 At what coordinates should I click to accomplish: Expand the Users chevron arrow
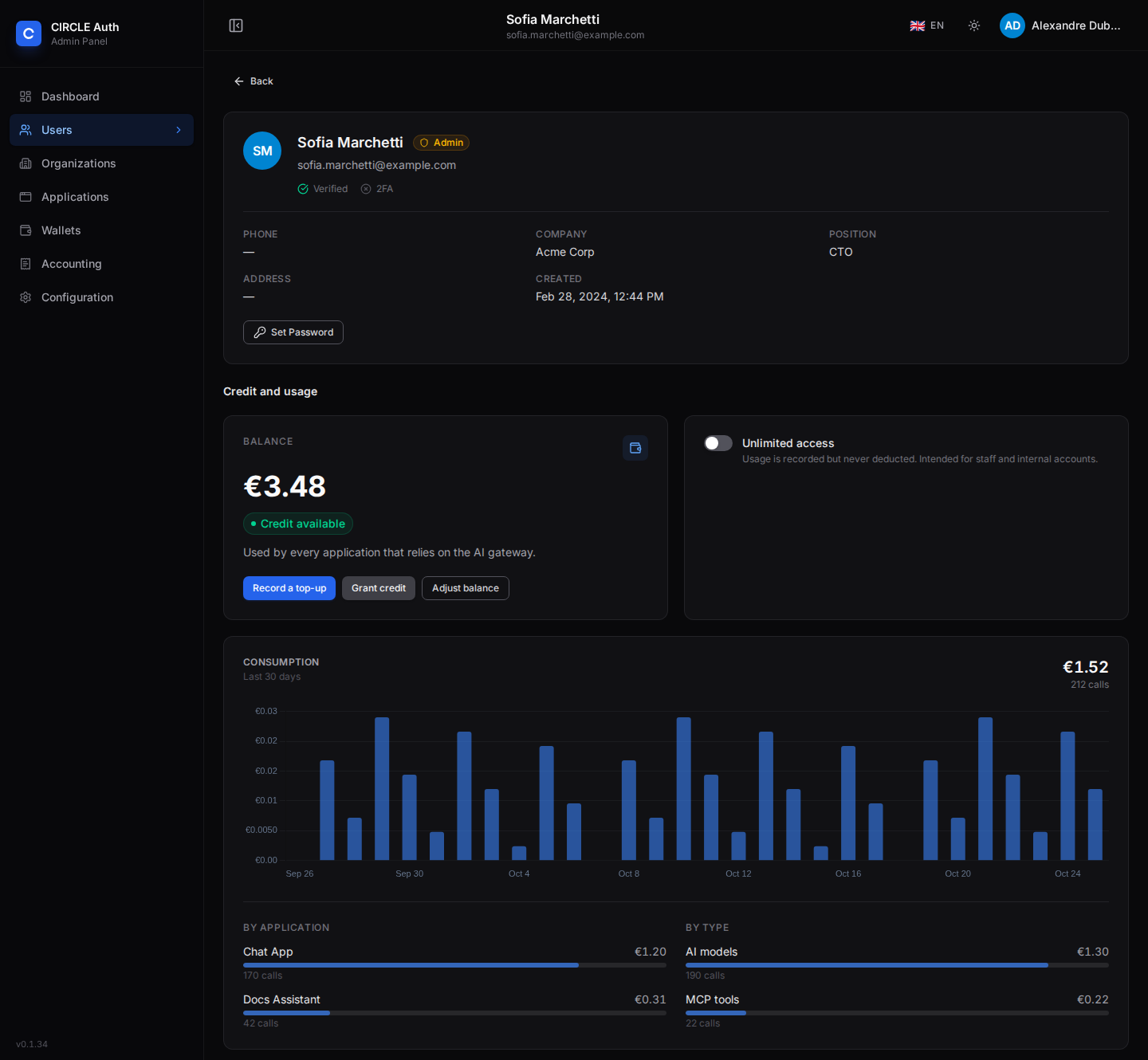pos(179,130)
